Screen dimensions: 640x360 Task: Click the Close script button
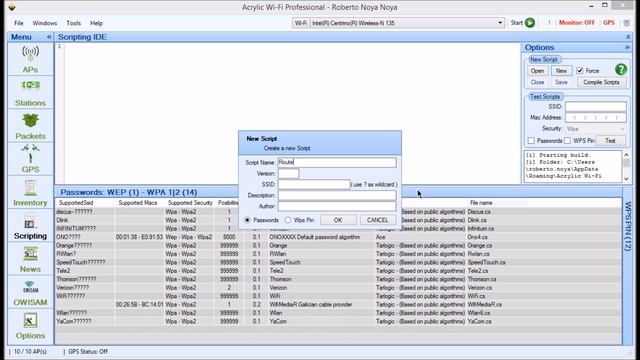537,82
